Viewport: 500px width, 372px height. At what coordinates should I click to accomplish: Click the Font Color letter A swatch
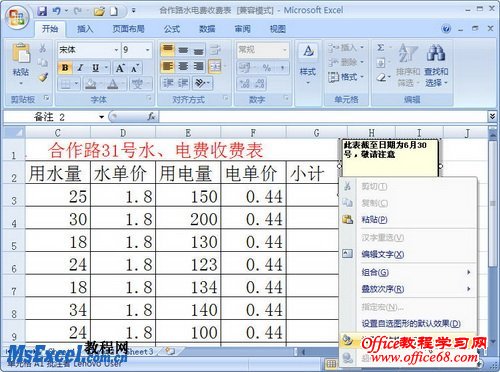113,84
